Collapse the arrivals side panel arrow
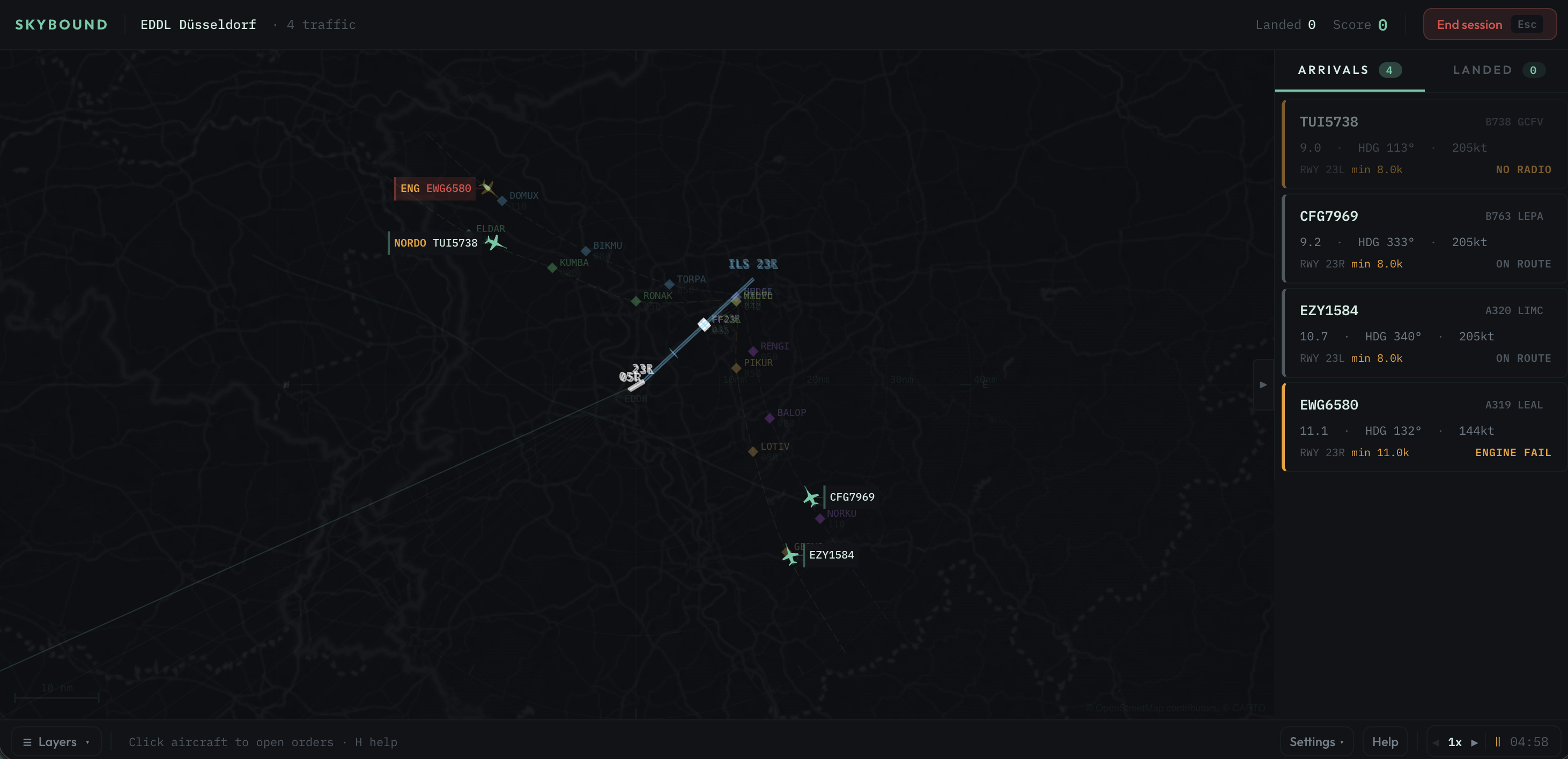 (x=1263, y=385)
